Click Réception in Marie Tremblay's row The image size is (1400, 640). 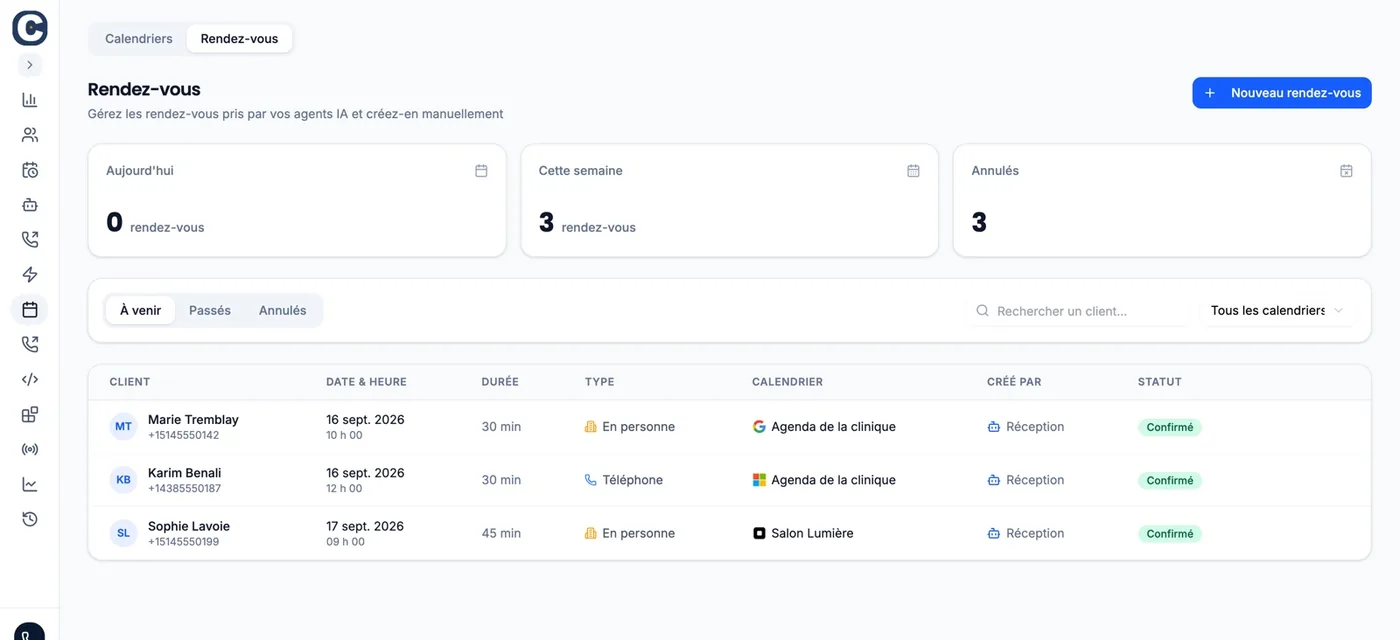1026,427
